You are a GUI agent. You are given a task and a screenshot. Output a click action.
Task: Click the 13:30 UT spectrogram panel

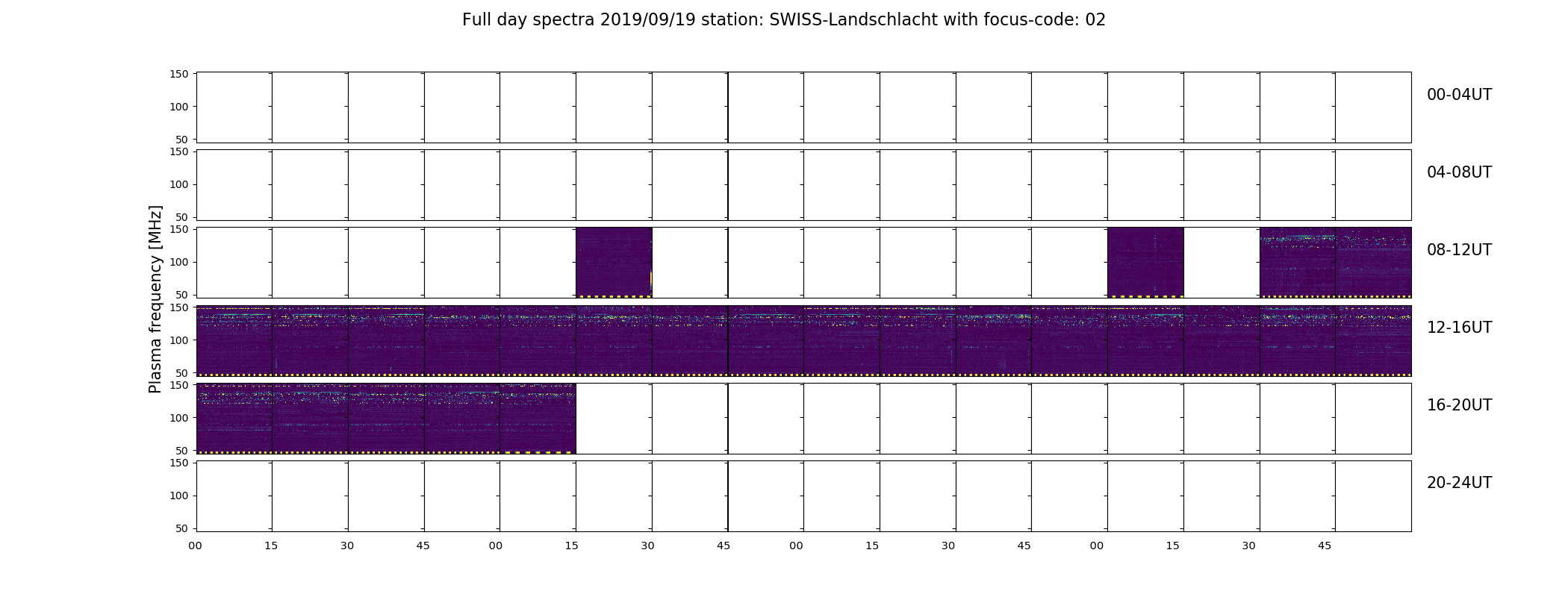tap(690, 340)
